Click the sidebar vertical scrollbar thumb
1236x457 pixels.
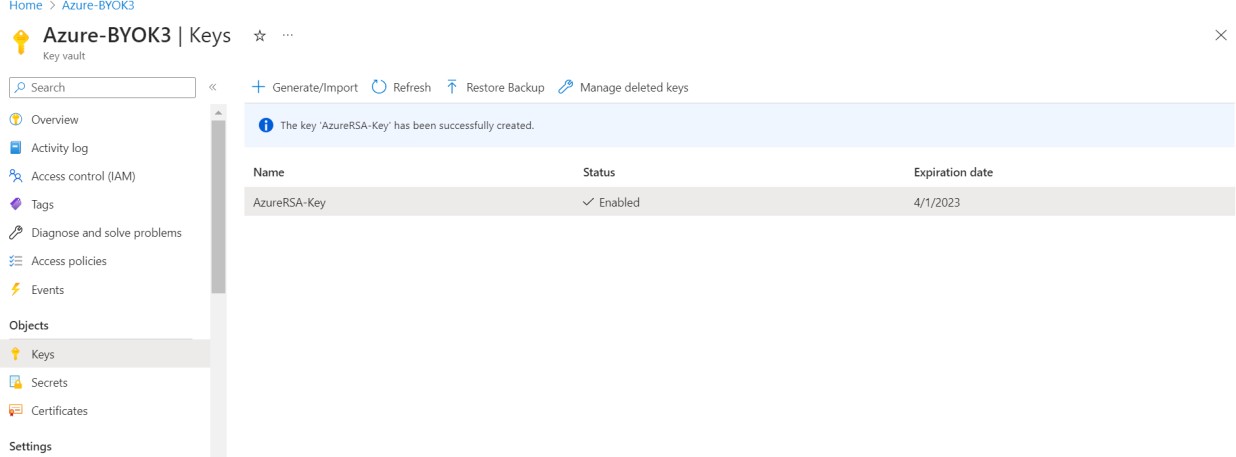pos(218,207)
